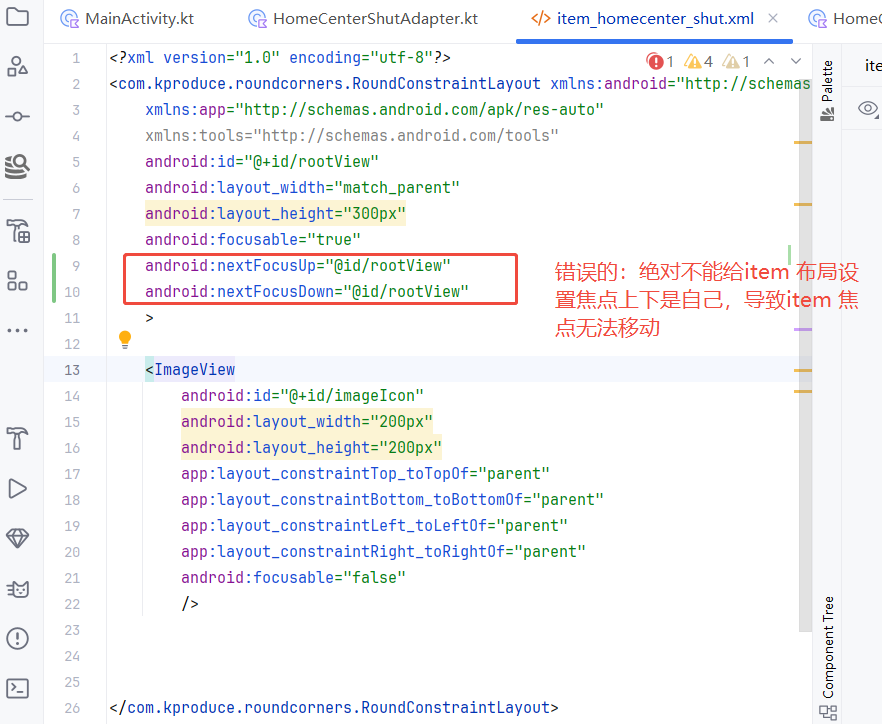Open the Problems tool window
This screenshot has height=724, width=882.
click(17, 638)
